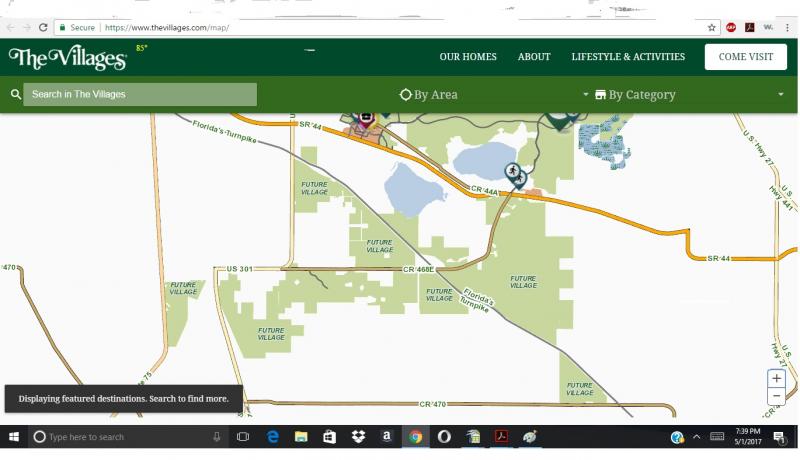
Task: Click the Displaying featured destinations notice
Action: tap(123, 399)
